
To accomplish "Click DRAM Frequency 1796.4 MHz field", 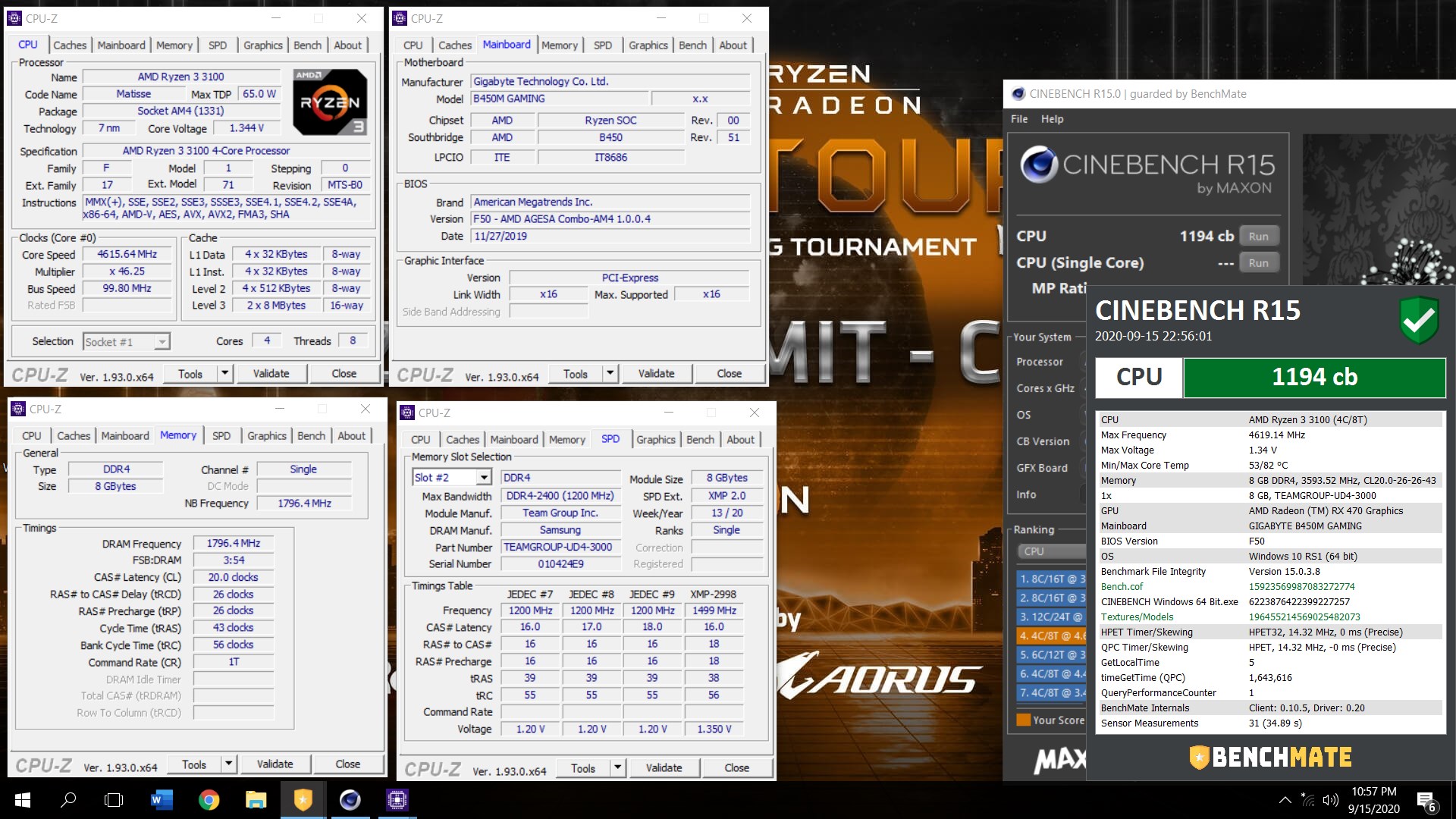I will tap(234, 543).
